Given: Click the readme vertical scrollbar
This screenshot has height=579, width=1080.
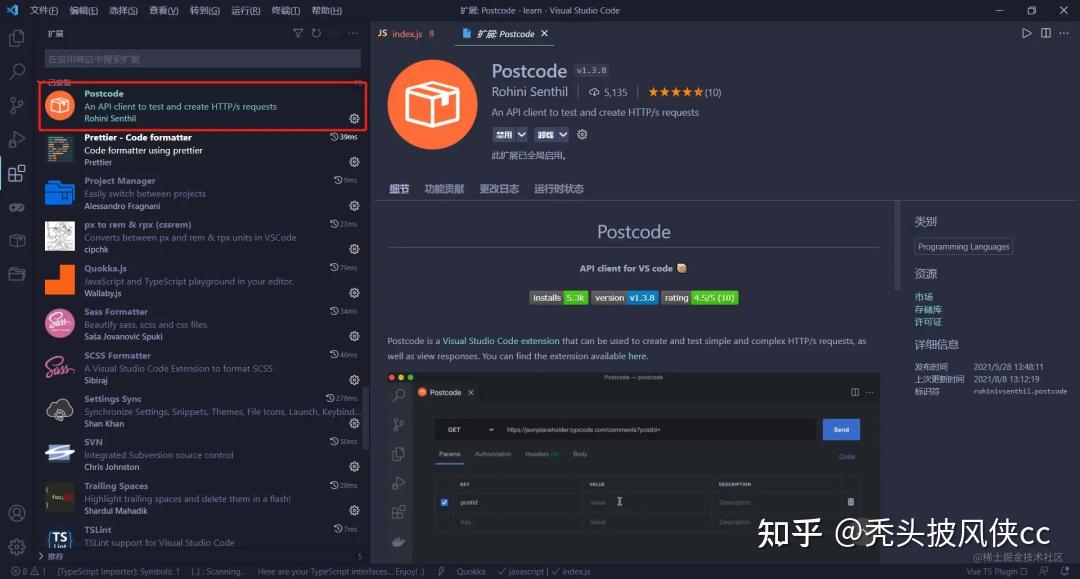Looking at the screenshot, I should point(897,245).
